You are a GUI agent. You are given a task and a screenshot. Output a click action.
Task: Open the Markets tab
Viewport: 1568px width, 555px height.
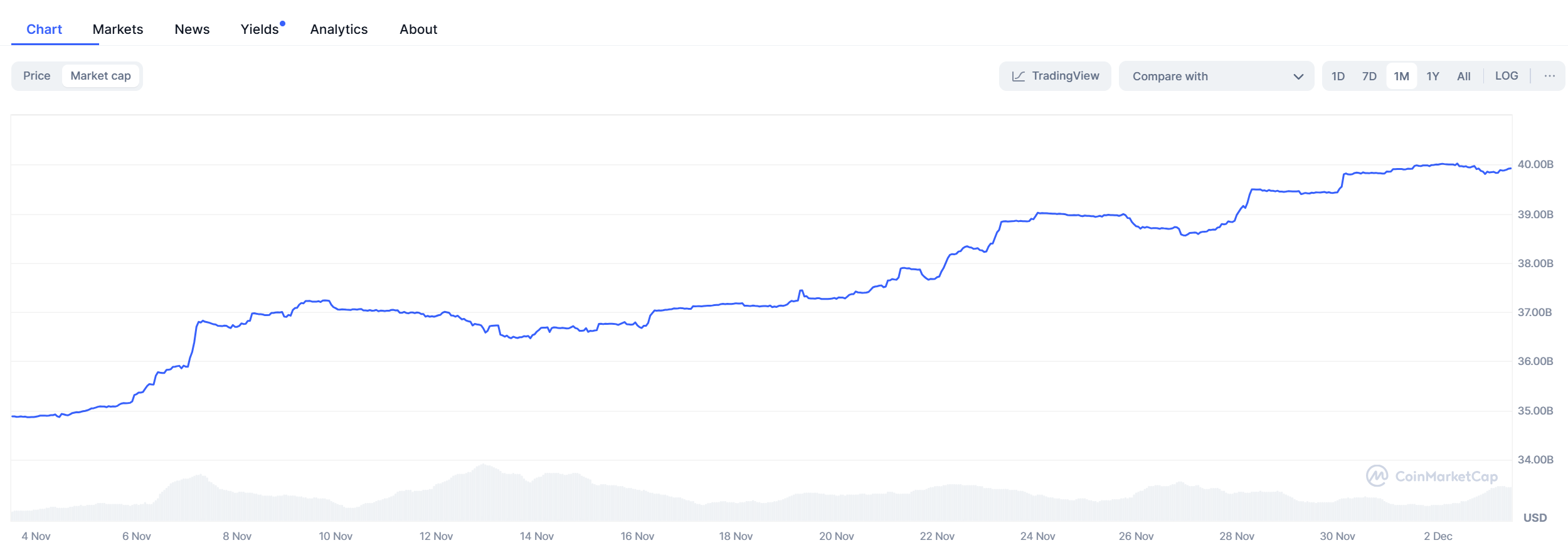click(118, 29)
